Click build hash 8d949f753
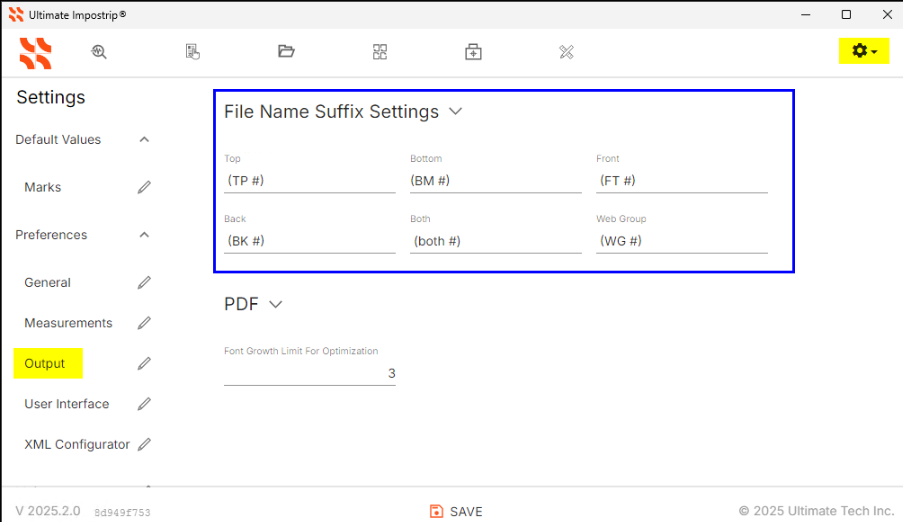 pyautogui.click(x=122, y=512)
